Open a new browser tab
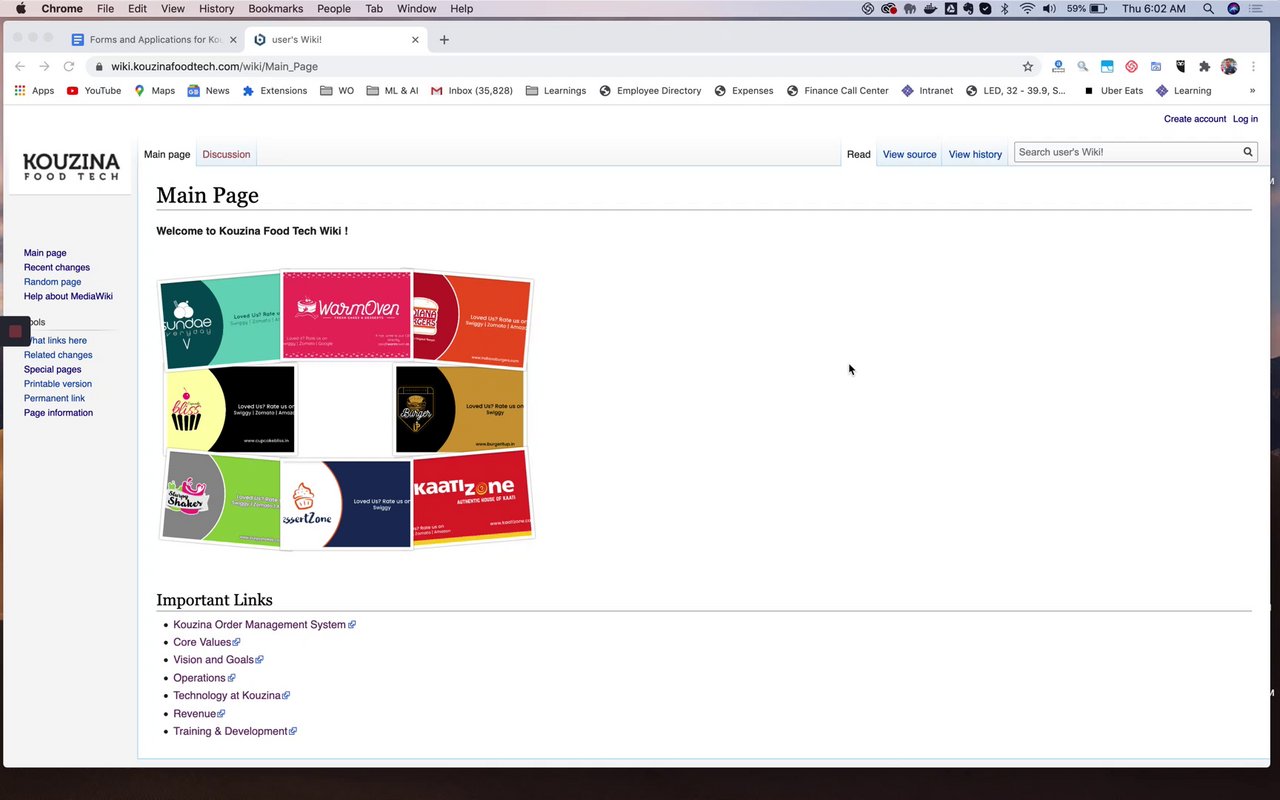Viewport: 1280px width, 800px height. click(x=444, y=40)
